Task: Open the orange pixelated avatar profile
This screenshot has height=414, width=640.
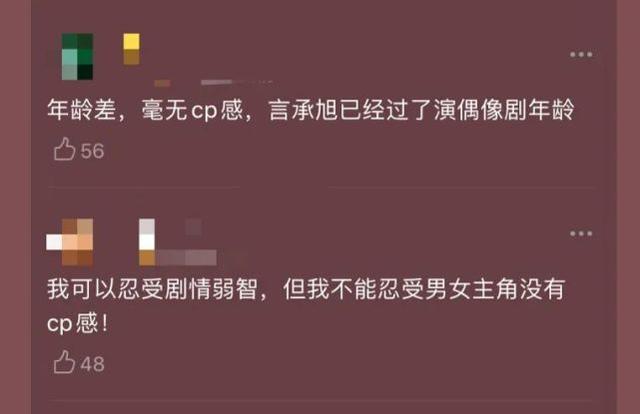Action: click(70, 242)
